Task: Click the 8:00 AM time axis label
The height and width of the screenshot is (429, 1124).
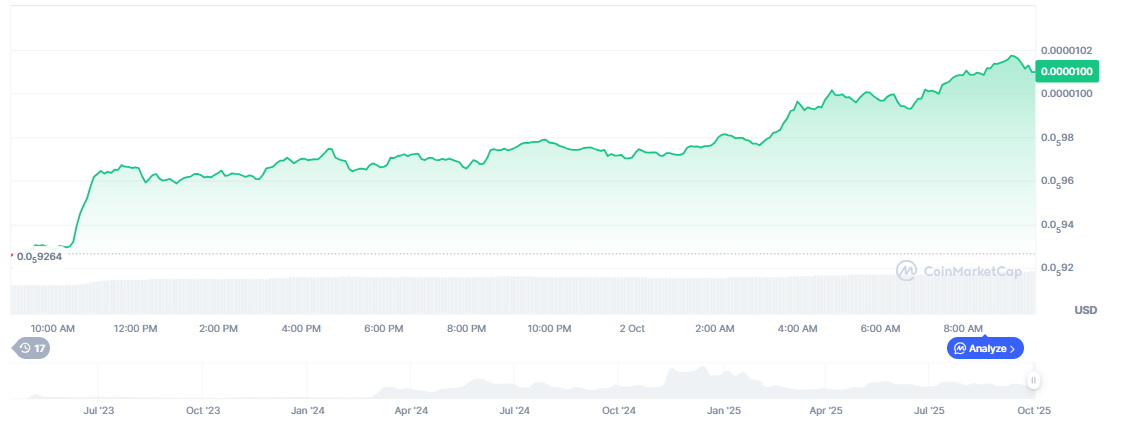Action: [963, 329]
